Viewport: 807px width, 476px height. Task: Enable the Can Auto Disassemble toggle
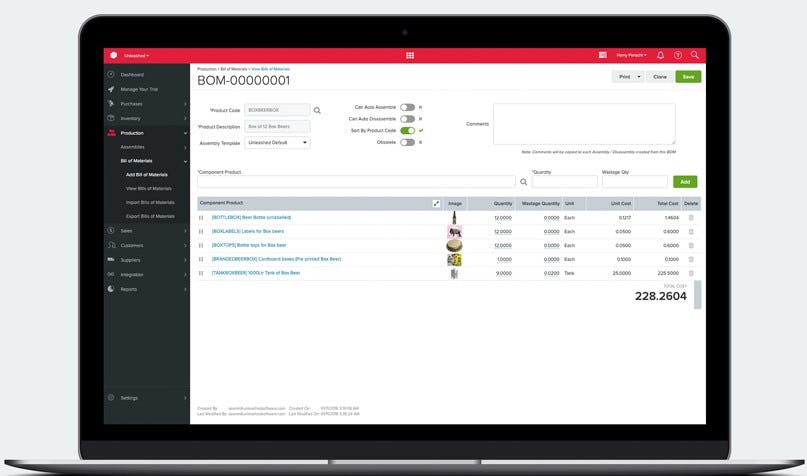point(408,119)
